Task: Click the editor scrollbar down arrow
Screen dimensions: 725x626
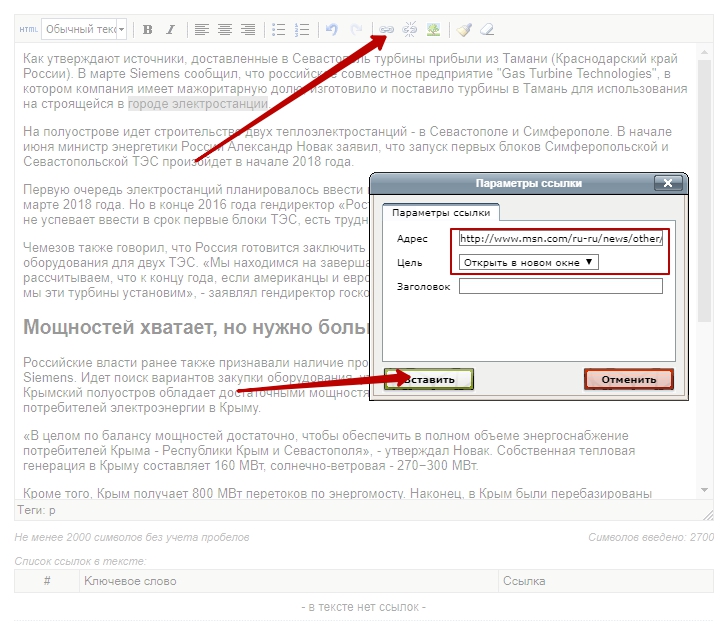Action: 704,490
